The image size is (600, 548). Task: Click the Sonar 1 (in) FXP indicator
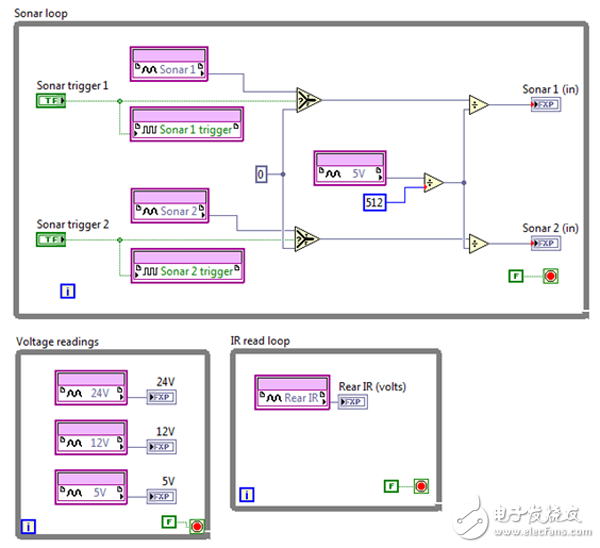coord(545,103)
